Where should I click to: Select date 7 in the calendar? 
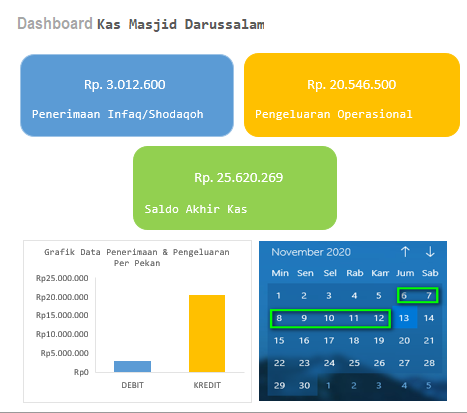(x=429, y=295)
